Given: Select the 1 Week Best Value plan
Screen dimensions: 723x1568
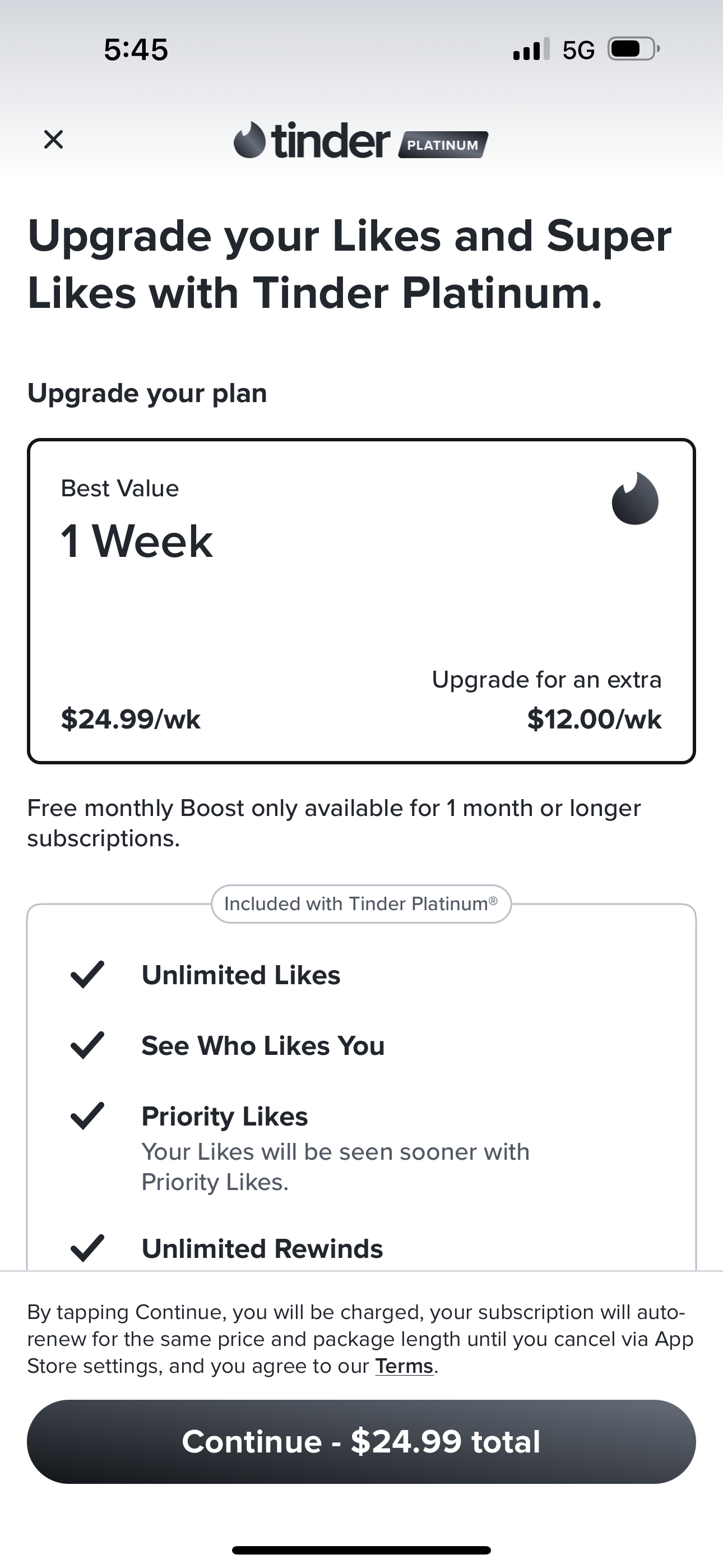Looking at the screenshot, I should [x=361, y=600].
